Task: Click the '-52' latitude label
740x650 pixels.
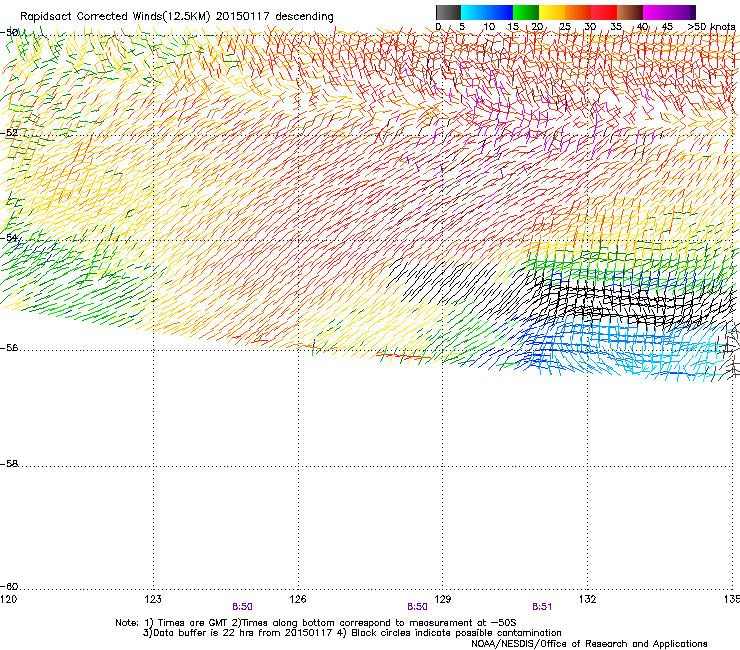Action: [x=9, y=133]
